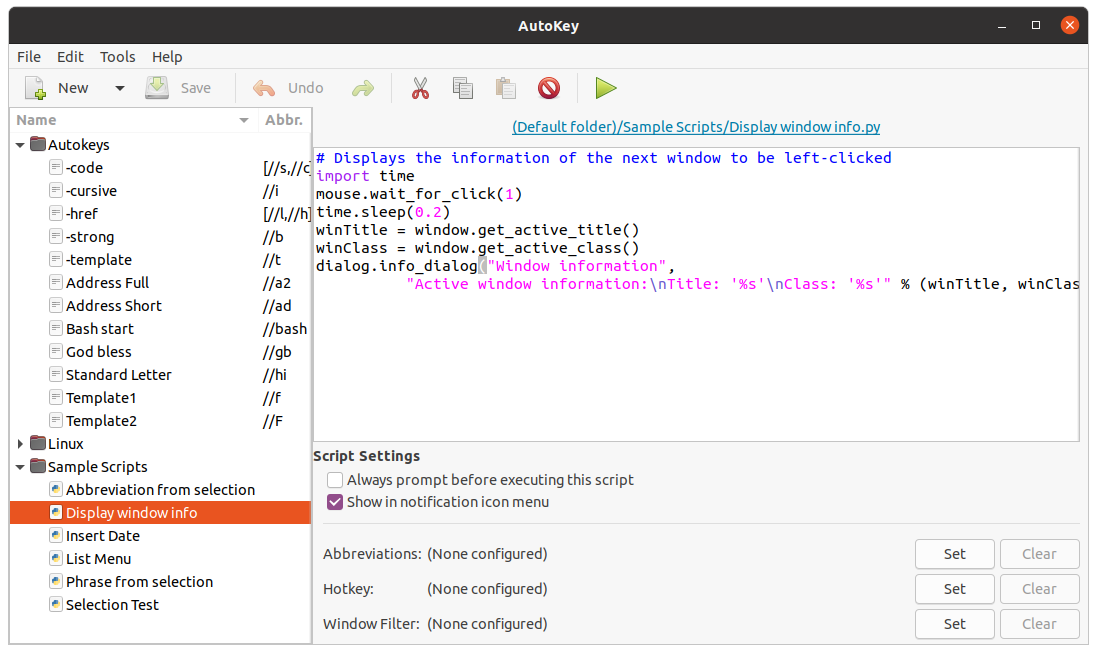Cut the selected script text
1097x653 pixels.
click(x=420, y=88)
